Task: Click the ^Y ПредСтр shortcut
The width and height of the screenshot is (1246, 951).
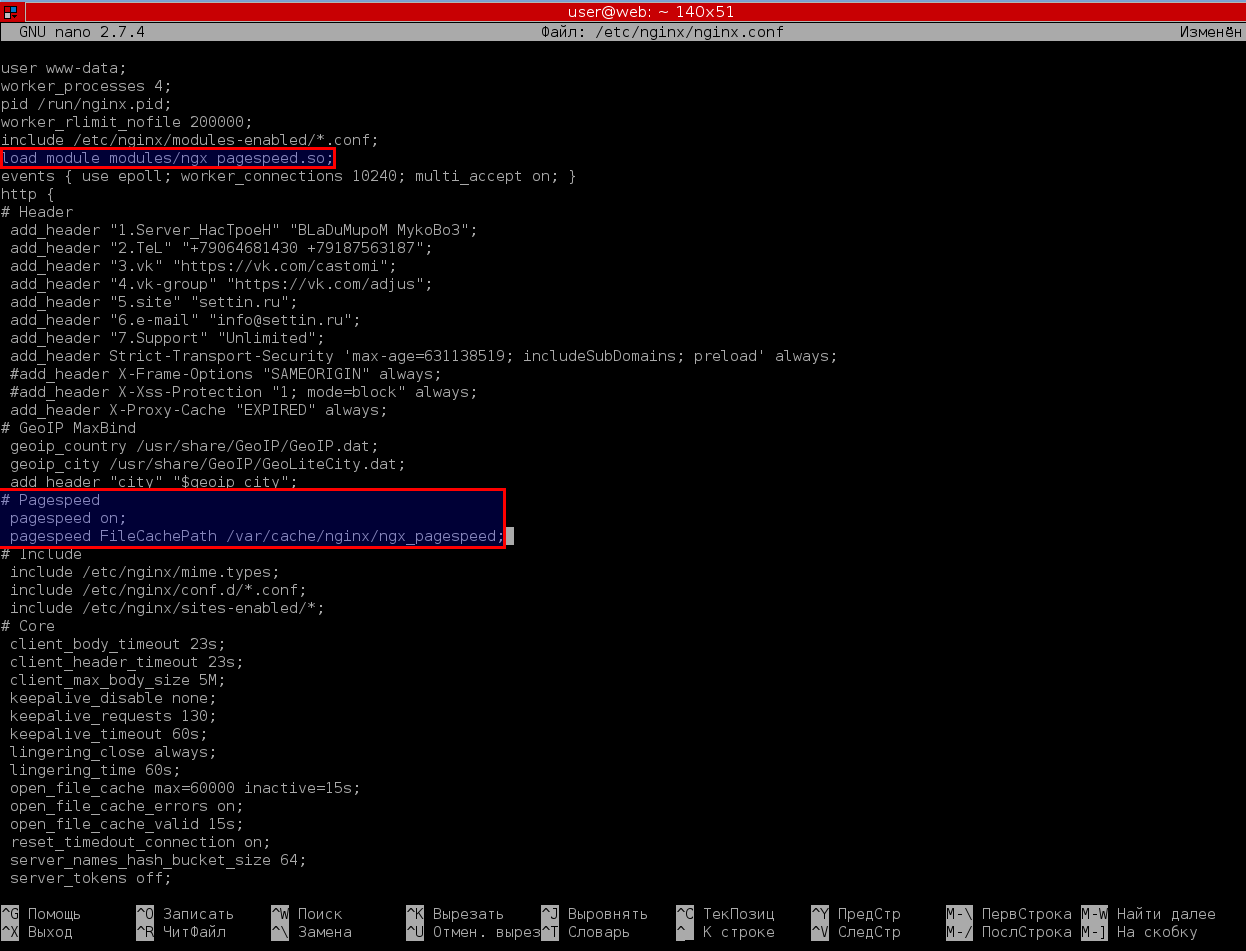Action: click(856, 914)
